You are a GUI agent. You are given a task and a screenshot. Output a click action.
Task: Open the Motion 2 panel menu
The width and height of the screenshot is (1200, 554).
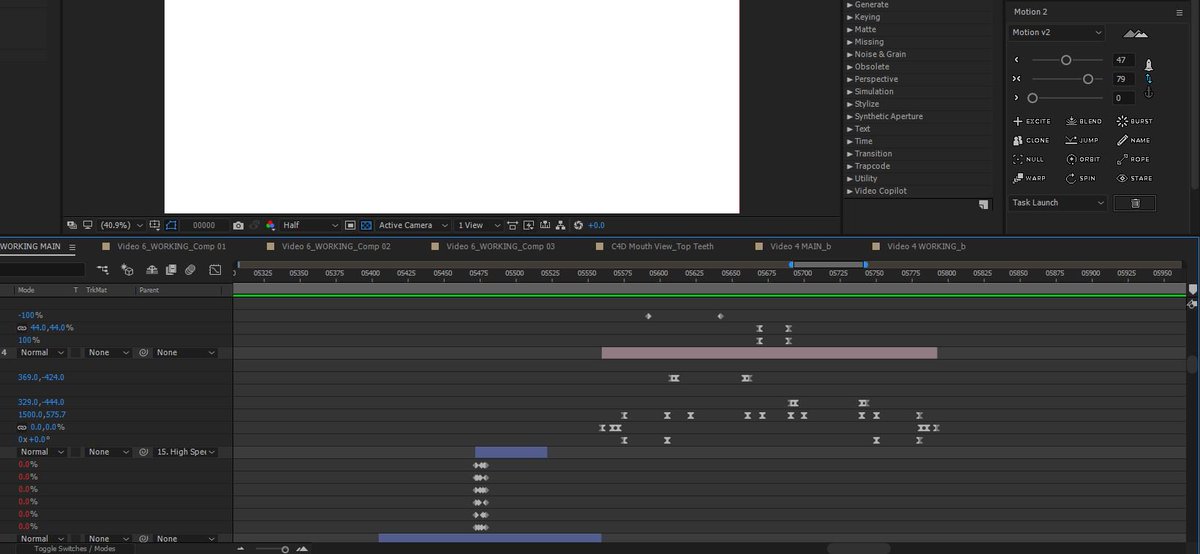pos(1178,11)
